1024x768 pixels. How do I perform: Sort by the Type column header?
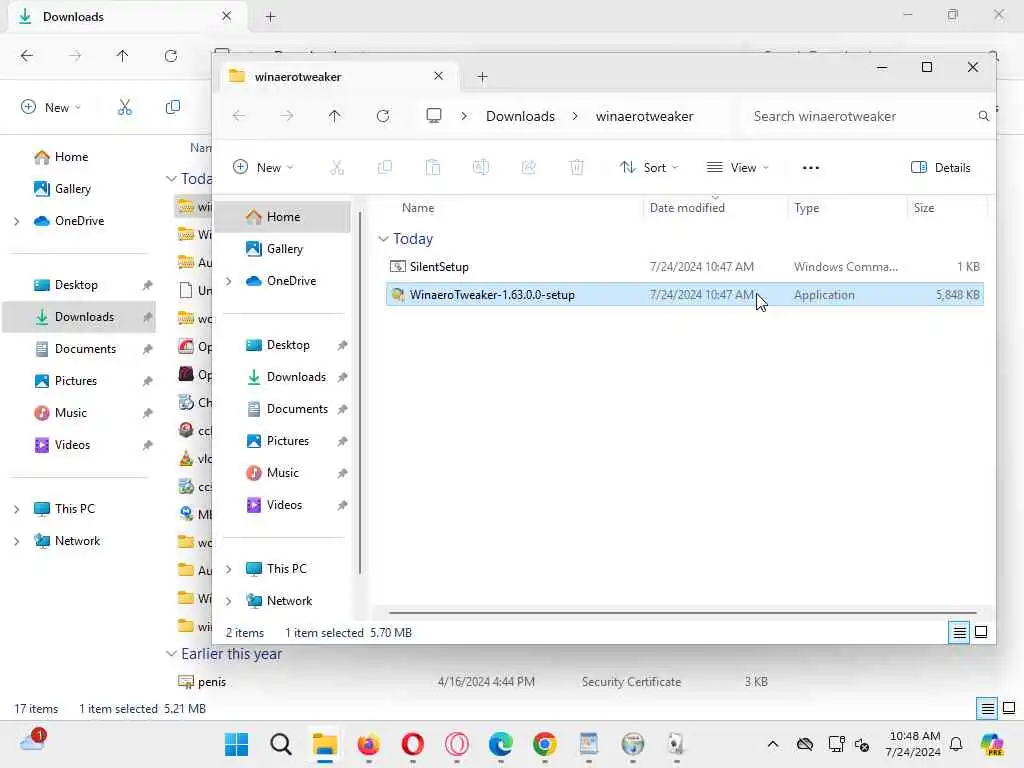807,208
